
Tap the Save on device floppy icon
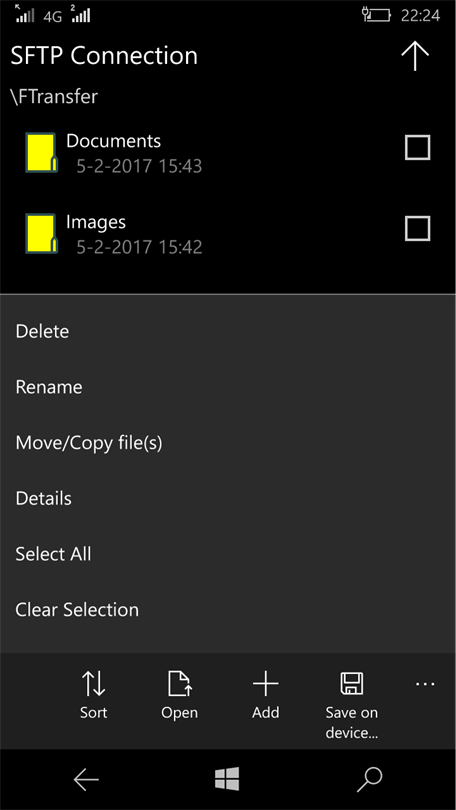tap(352, 683)
